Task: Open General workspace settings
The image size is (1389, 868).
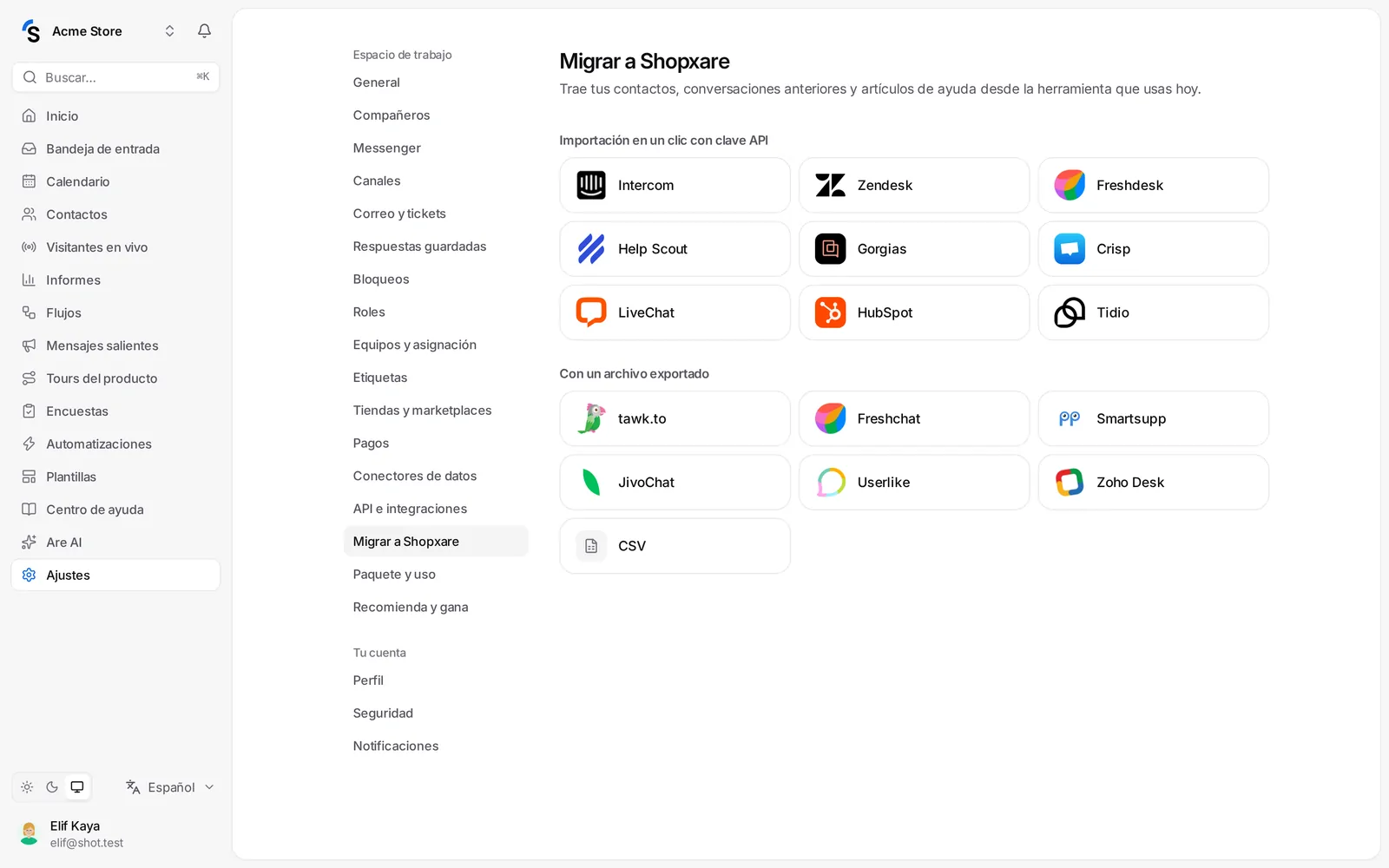Action: [x=436, y=82]
